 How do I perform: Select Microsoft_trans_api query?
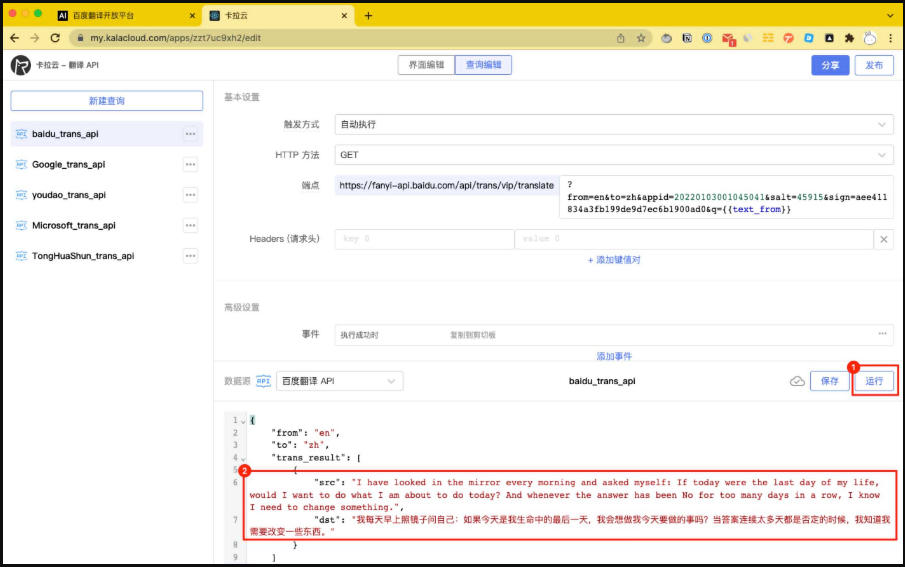tap(74, 225)
